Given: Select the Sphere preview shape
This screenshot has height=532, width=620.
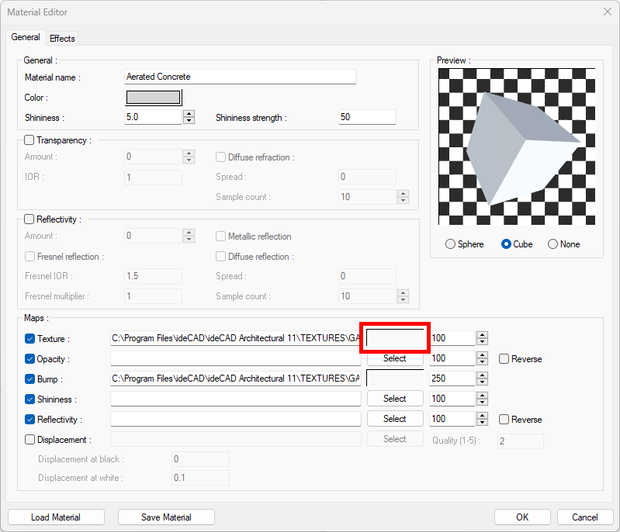Looking at the screenshot, I should 451,244.
